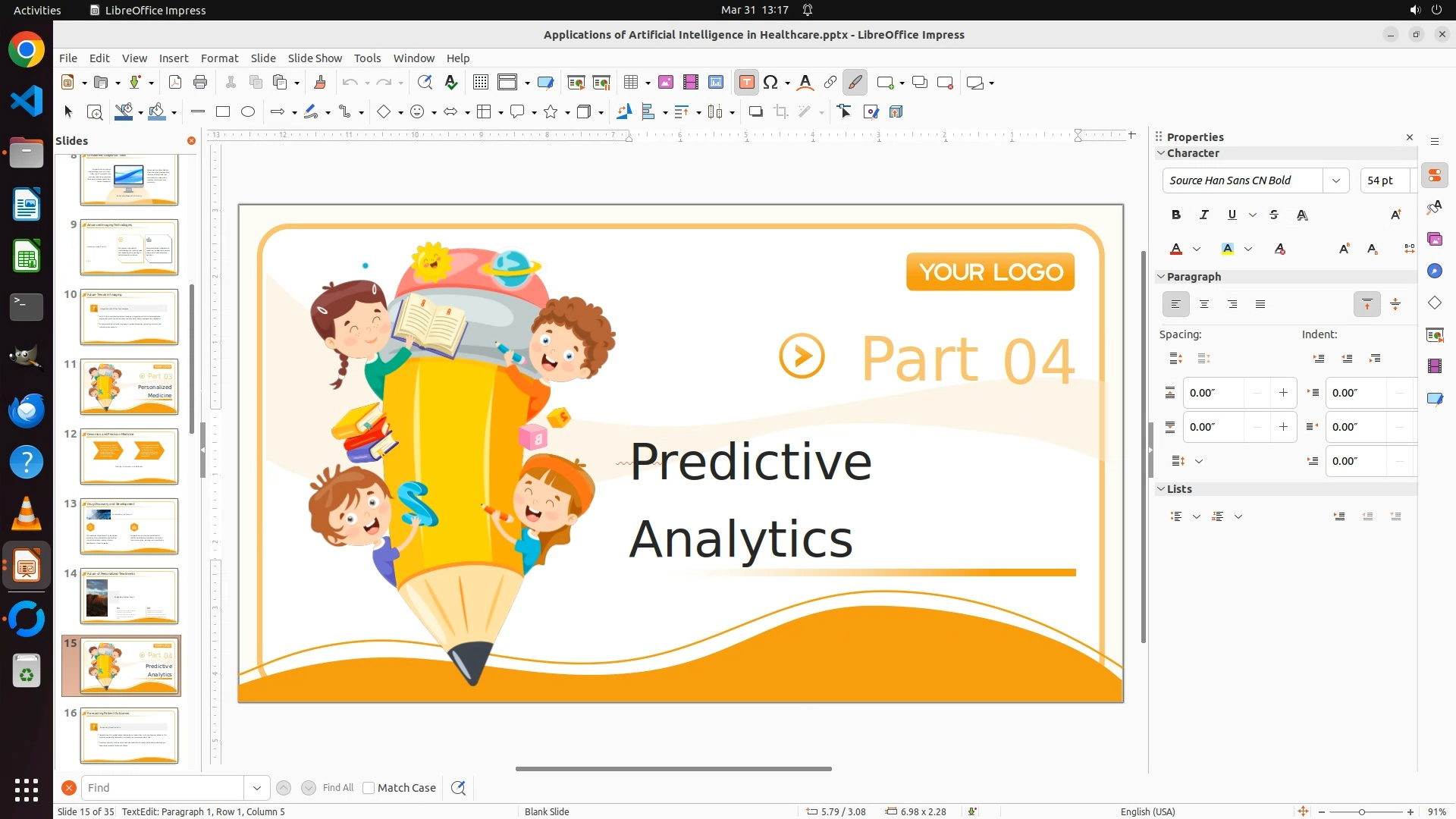Click the Insert Table icon
Screen dimensions: 1456x819
pyautogui.click(x=630, y=83)
